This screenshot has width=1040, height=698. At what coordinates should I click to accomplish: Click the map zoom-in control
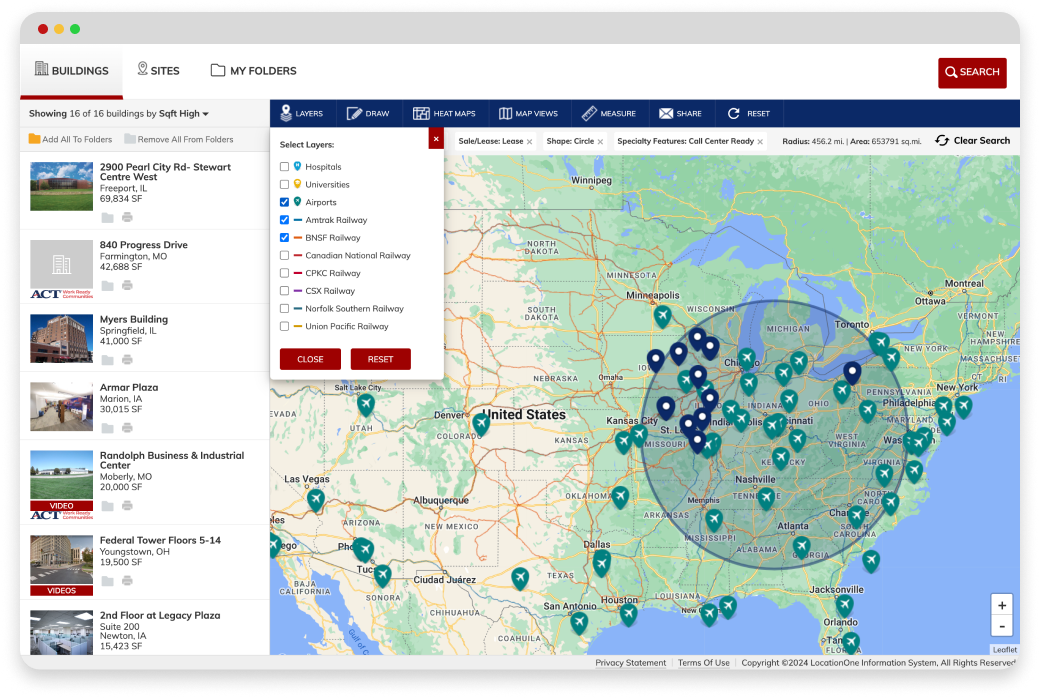(1002, 604)
